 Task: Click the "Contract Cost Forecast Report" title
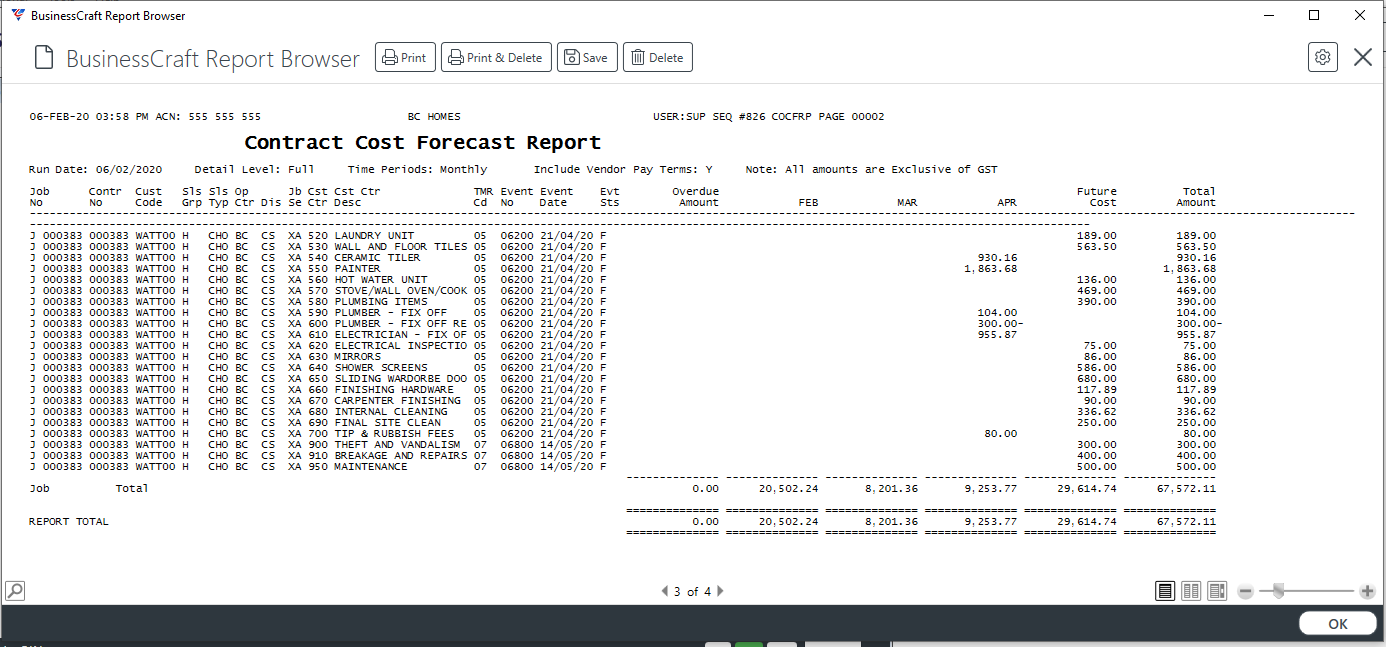point(423,142)
